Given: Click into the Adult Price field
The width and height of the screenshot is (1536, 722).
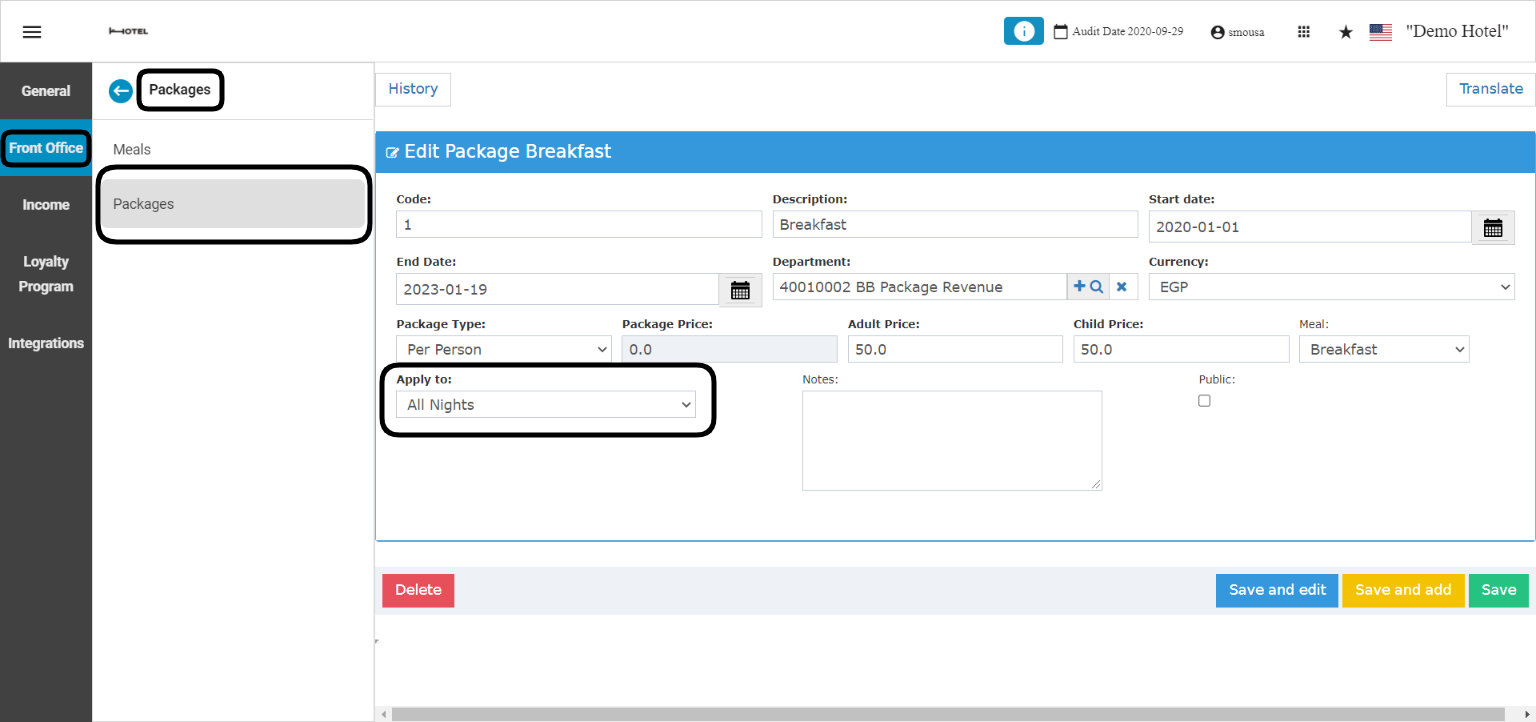Looking at the screenshot, I should pos(955,349).
